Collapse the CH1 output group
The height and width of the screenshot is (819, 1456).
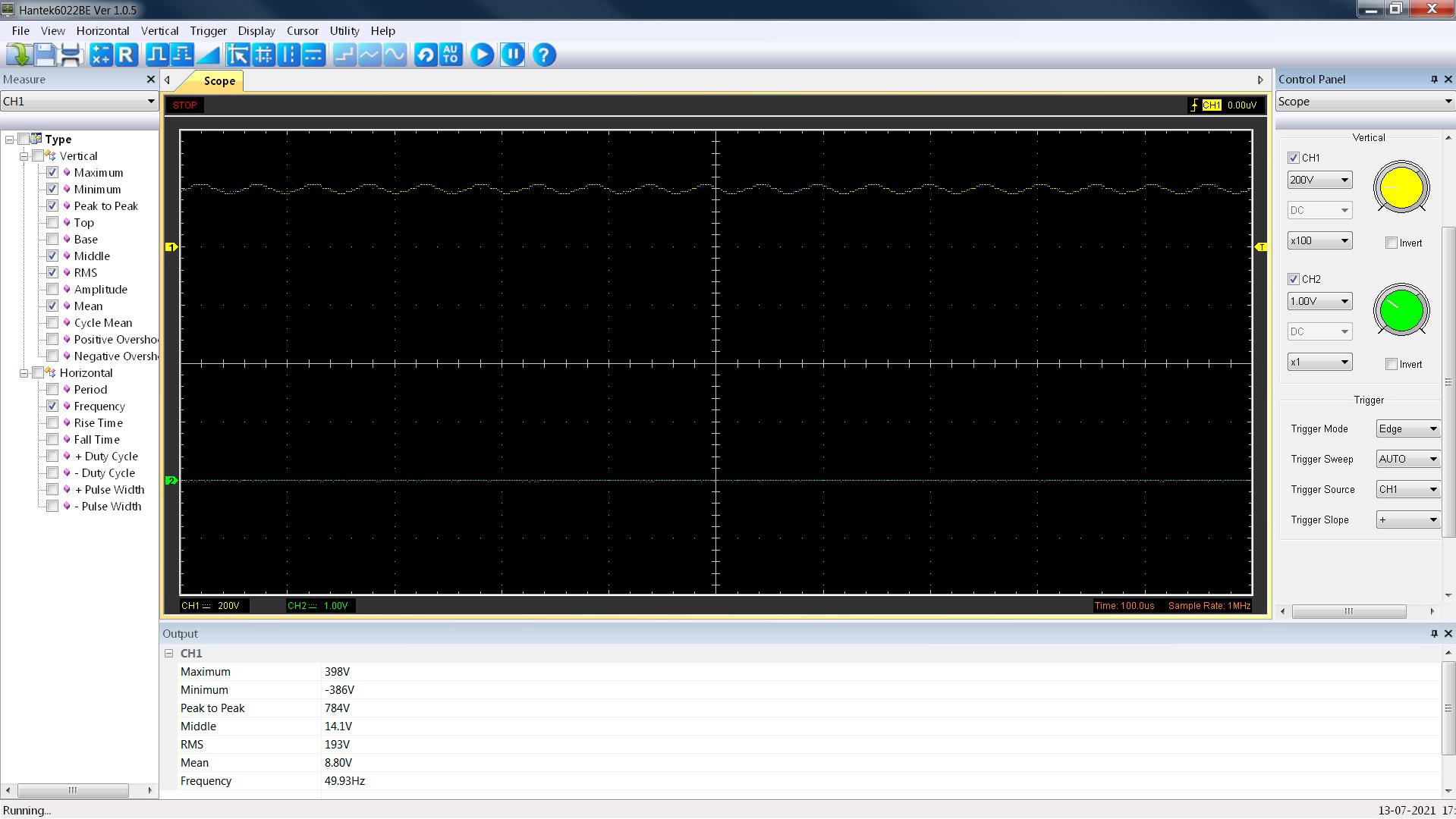[169, 654]
